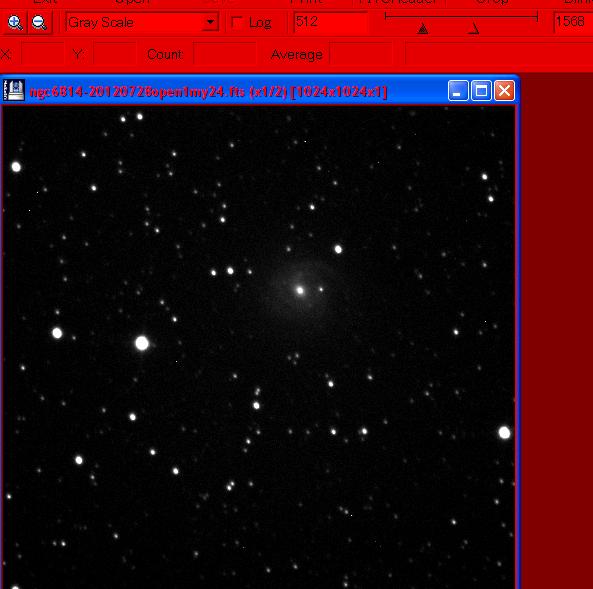Minimize the ngc6814 FITS image window
Image resolution: width=593 pixels, height=589 pixels.
[458, 91]
